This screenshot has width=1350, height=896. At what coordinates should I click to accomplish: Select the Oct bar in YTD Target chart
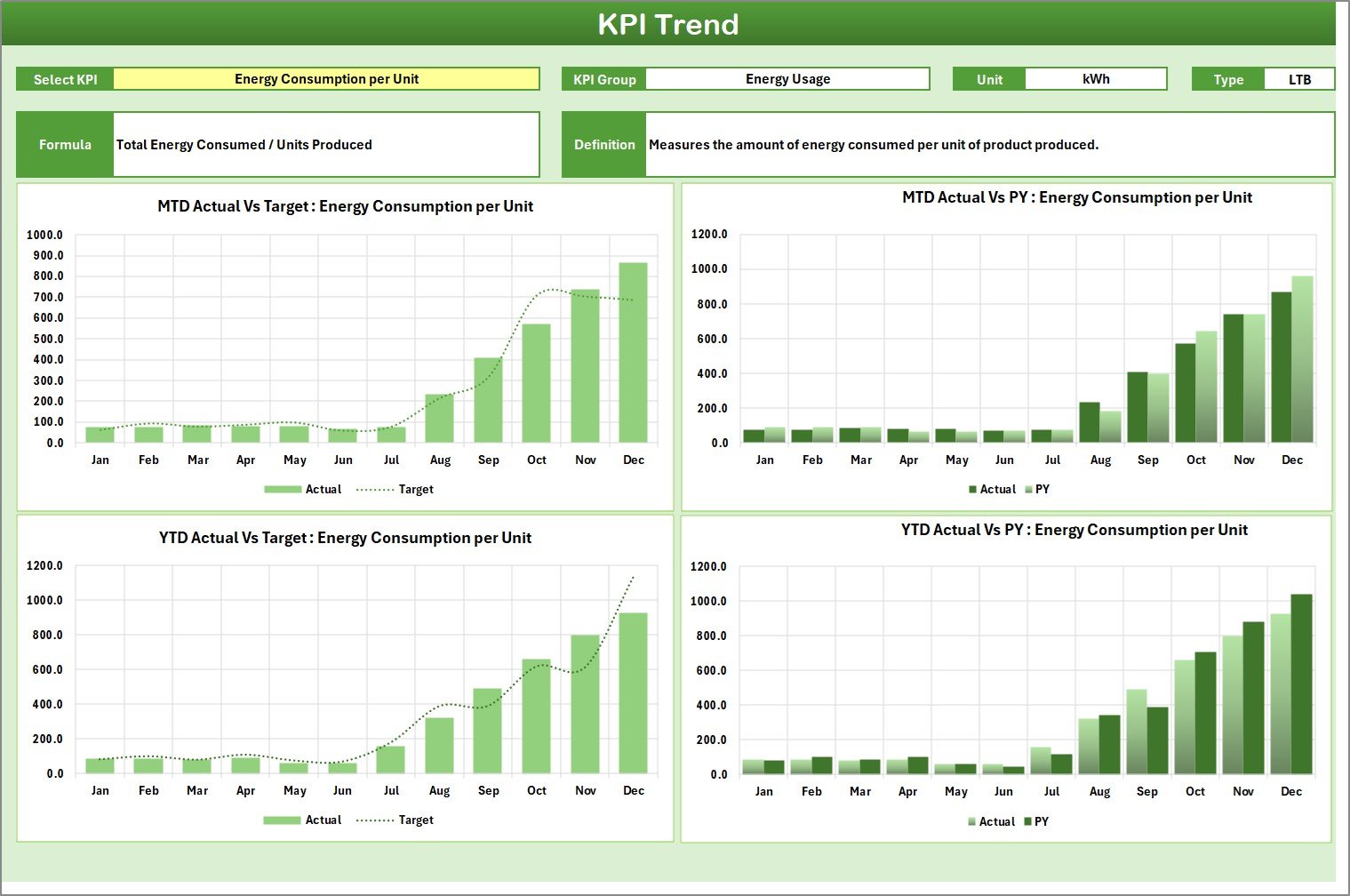point(536,716)
